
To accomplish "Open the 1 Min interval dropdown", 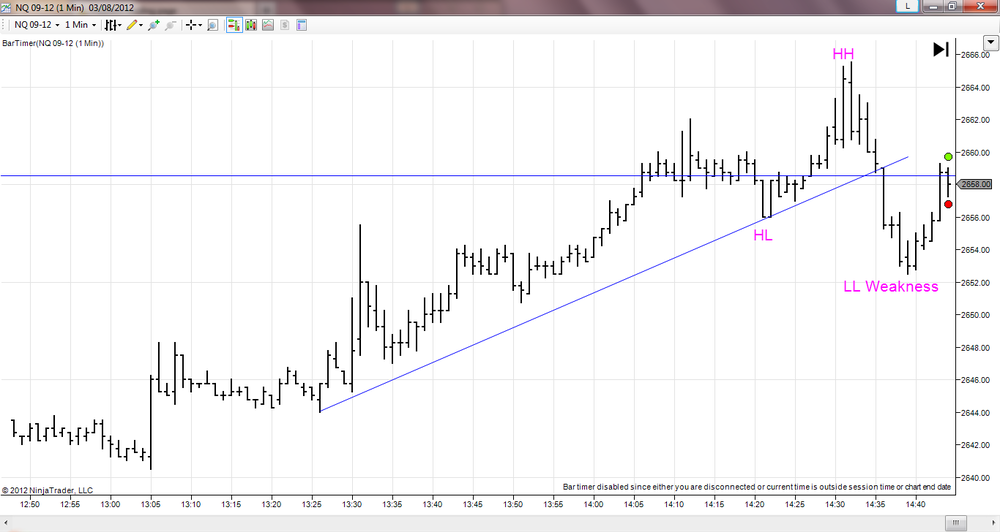I will [80, 25].
